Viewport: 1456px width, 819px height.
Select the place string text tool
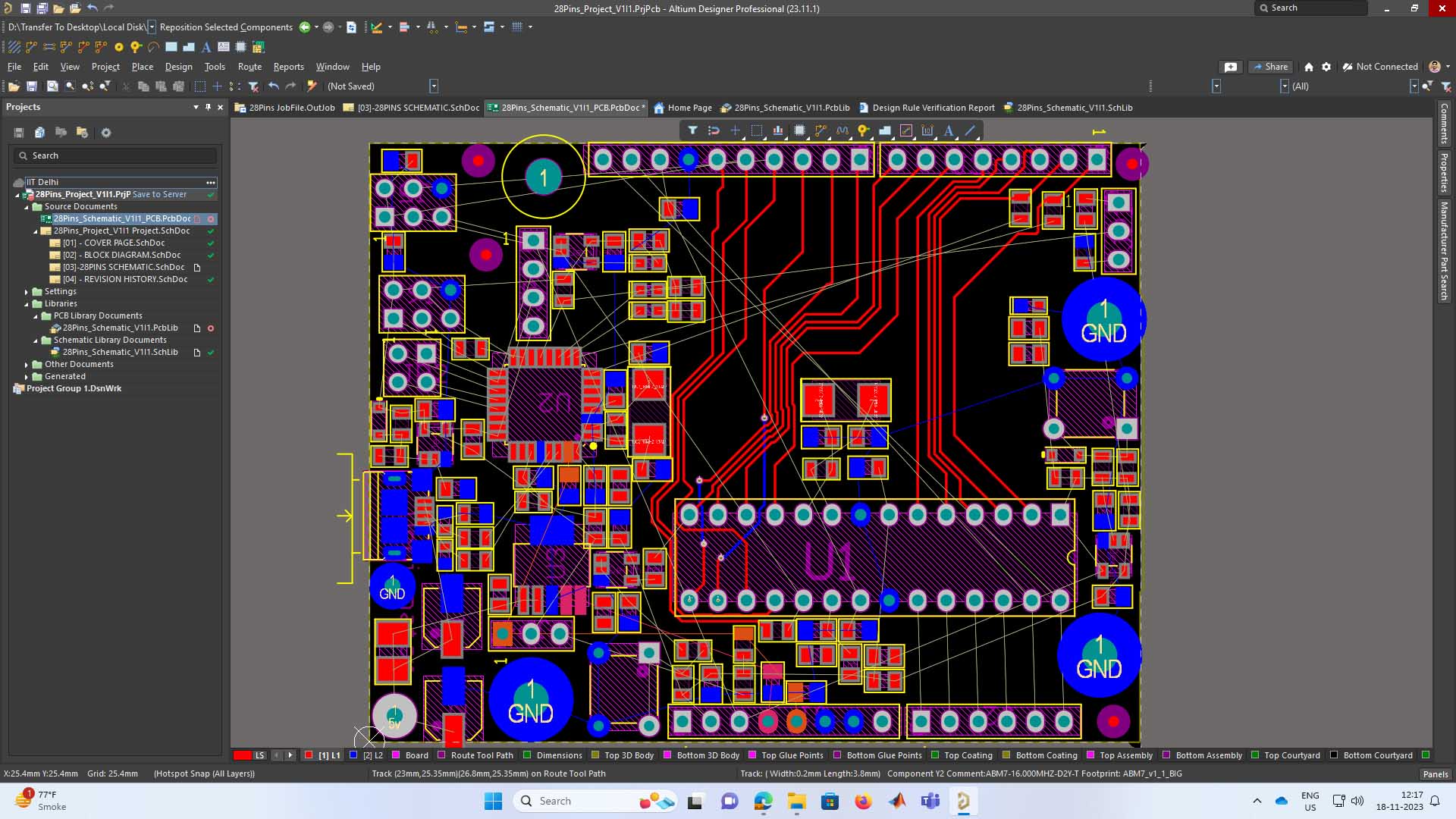tap(948, 130)
